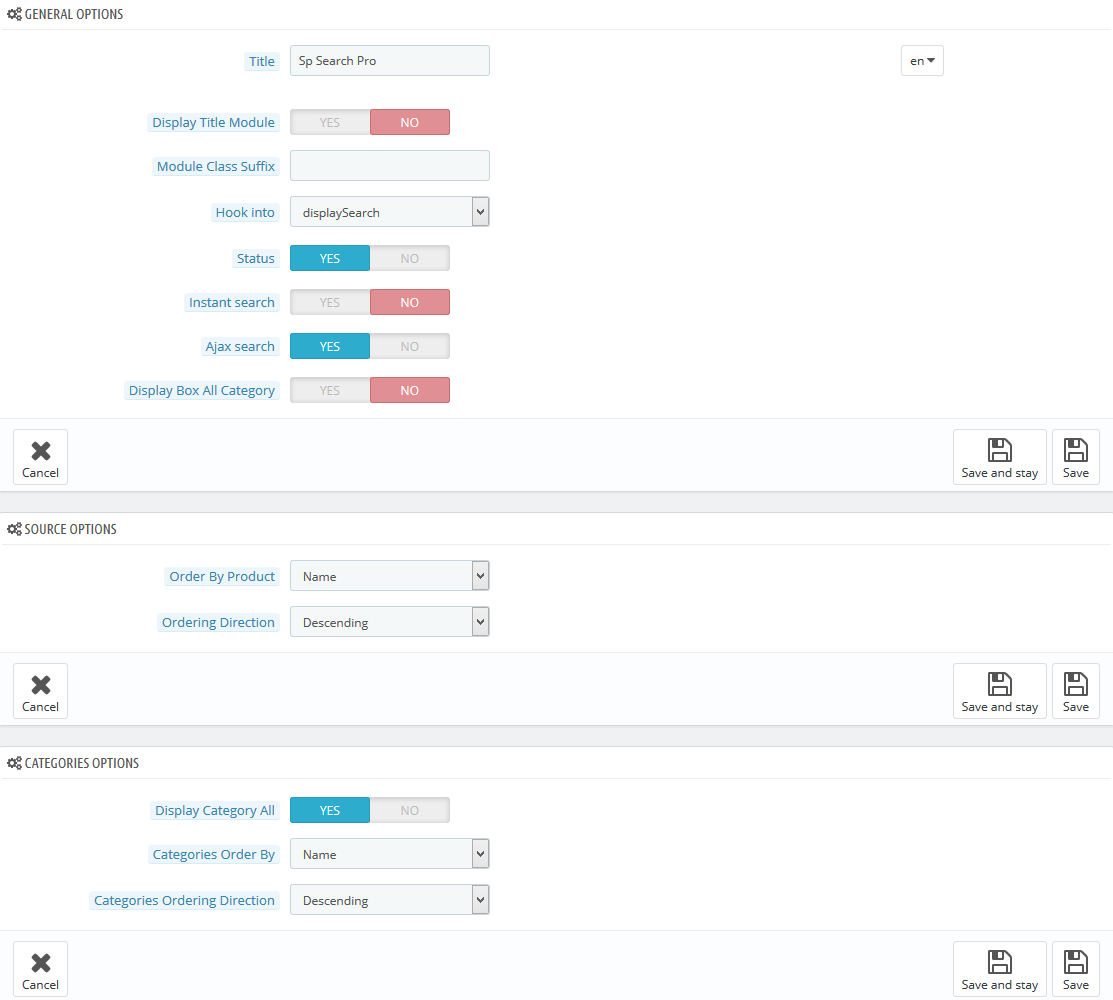Image resolution: width=1113 pixels, height=1000 pixels.
Task: Open the en language dropdown
Action: (922, 61)
